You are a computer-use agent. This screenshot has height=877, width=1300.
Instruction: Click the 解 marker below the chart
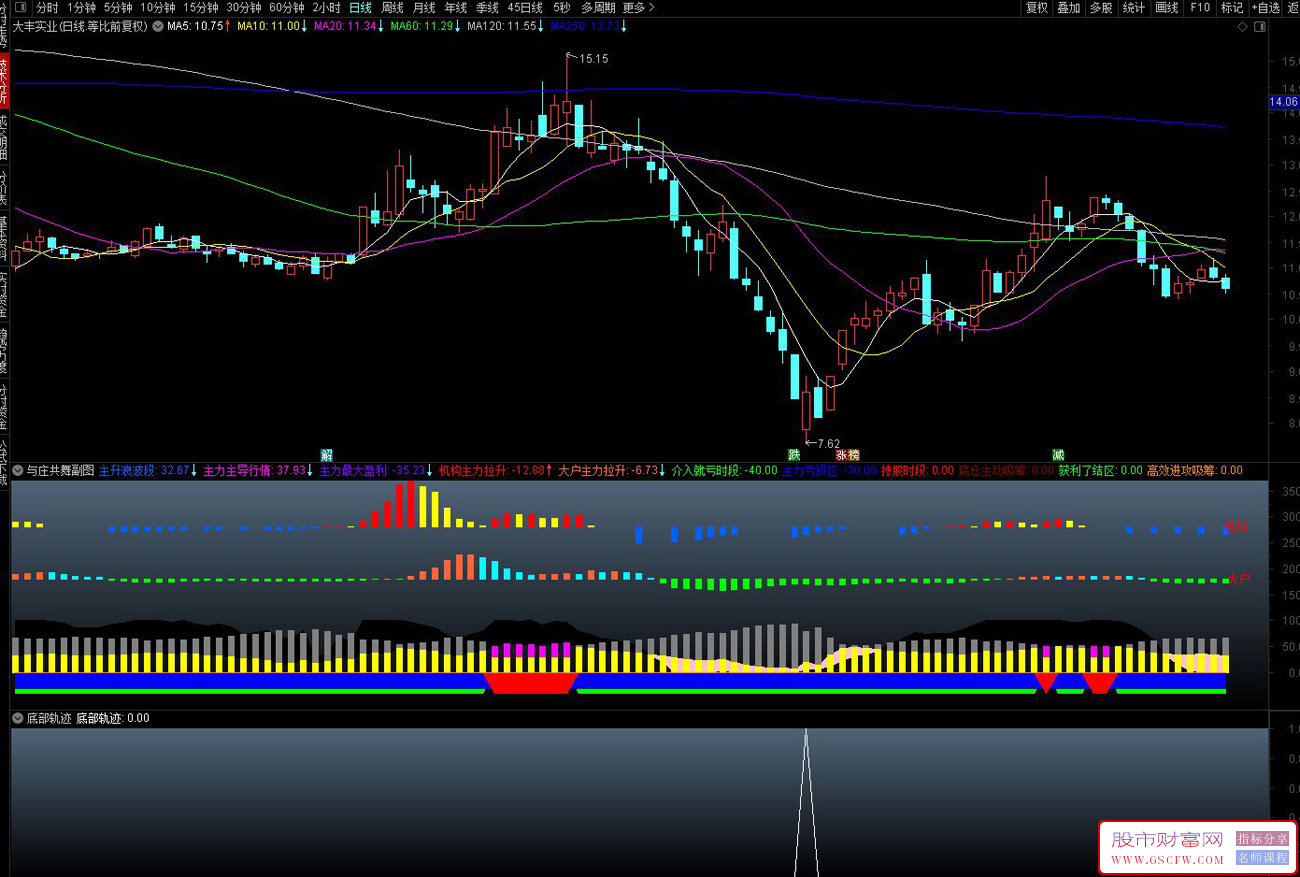[326, 455]
